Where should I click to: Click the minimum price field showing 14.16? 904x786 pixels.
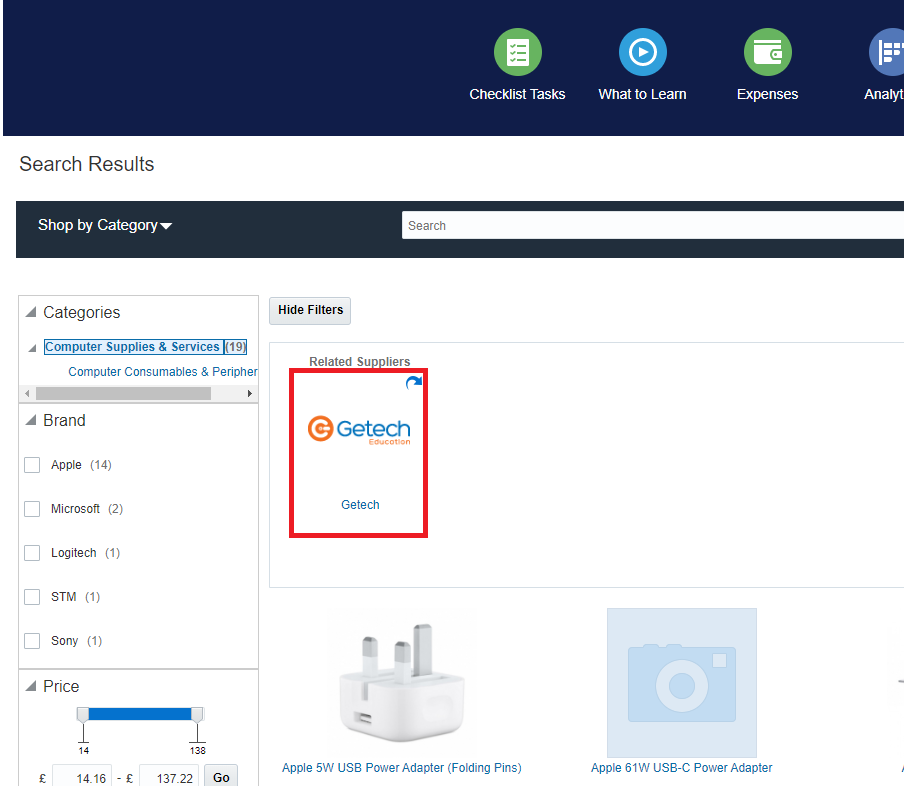(x=82, y=778)
